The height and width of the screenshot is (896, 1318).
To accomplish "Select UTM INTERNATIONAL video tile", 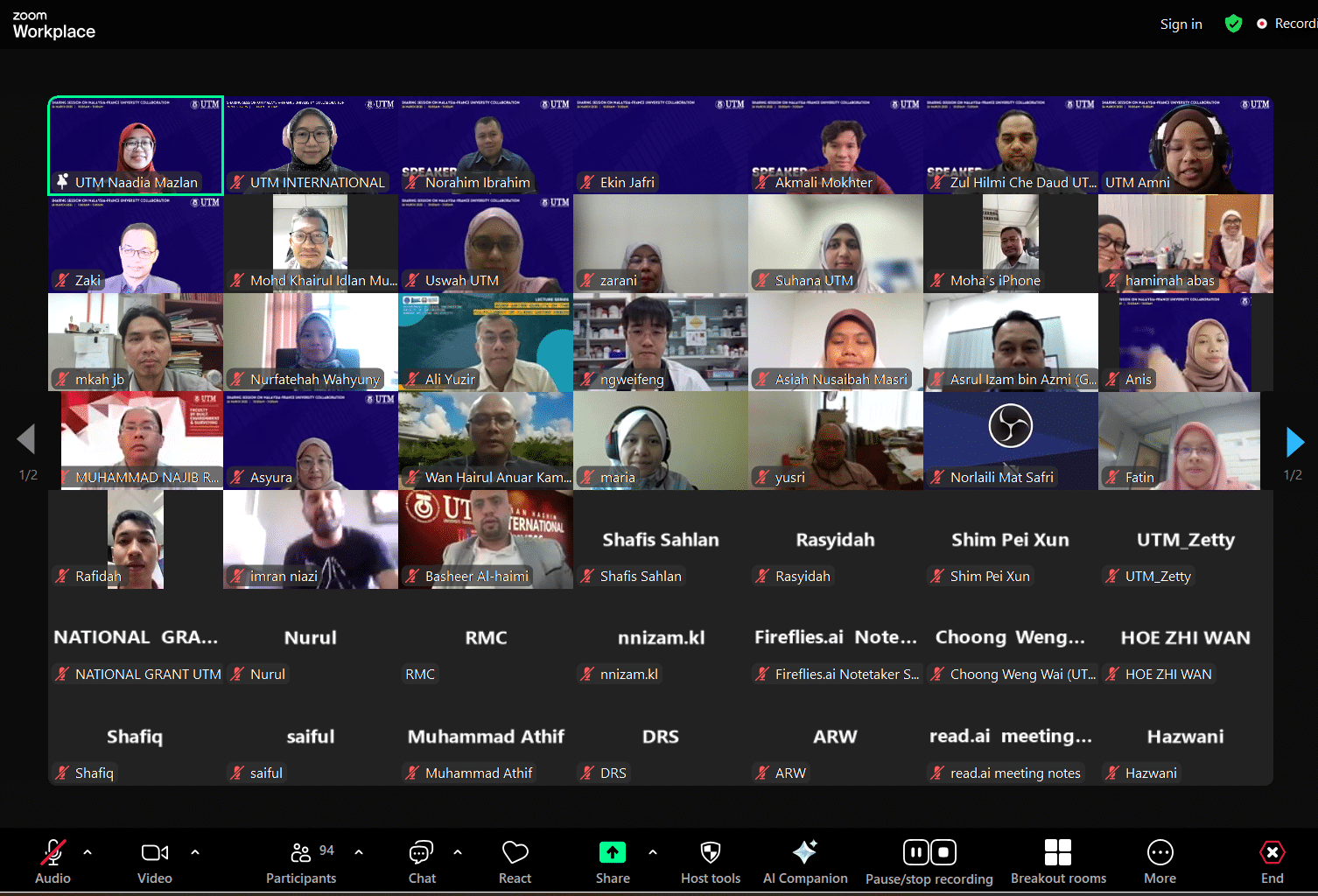I will point(311,145).
